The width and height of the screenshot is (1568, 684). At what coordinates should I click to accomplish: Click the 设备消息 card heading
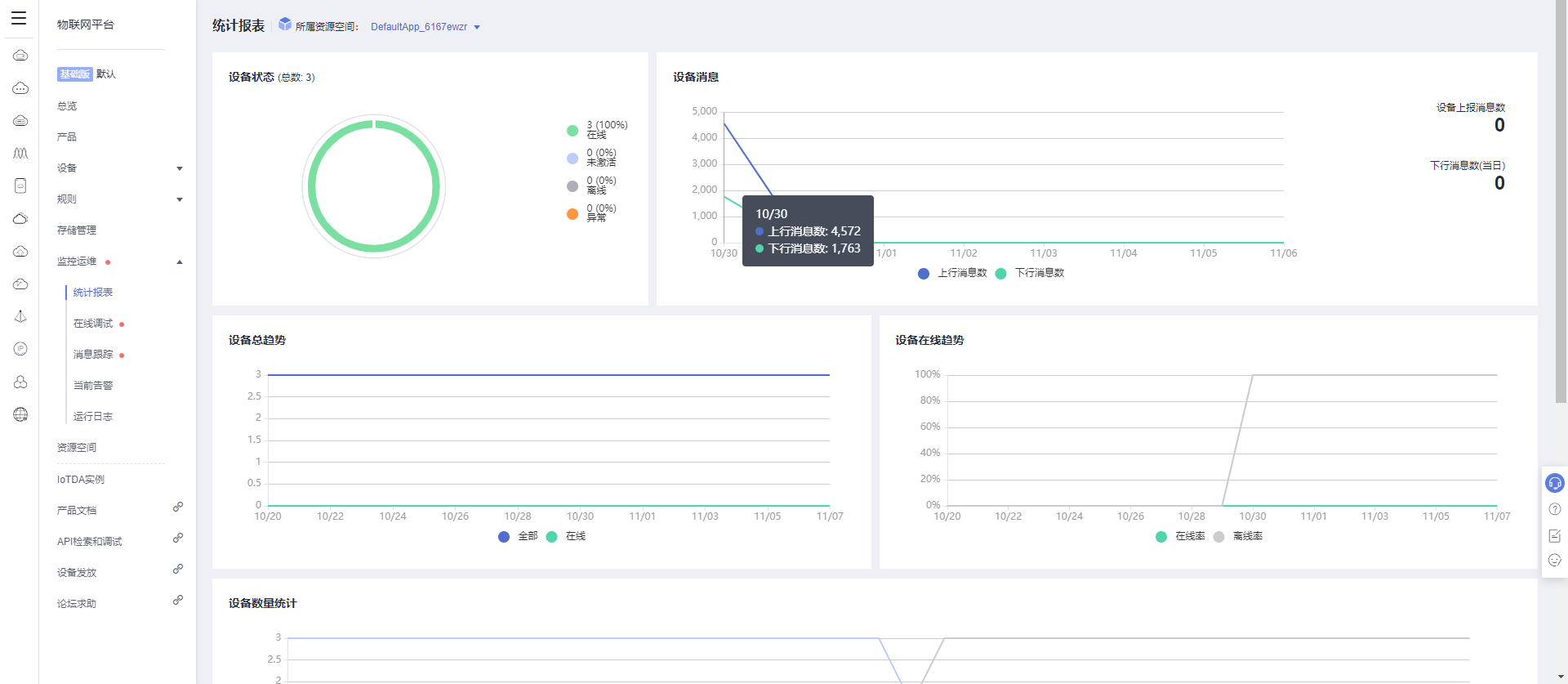click(x=696, y=77)
